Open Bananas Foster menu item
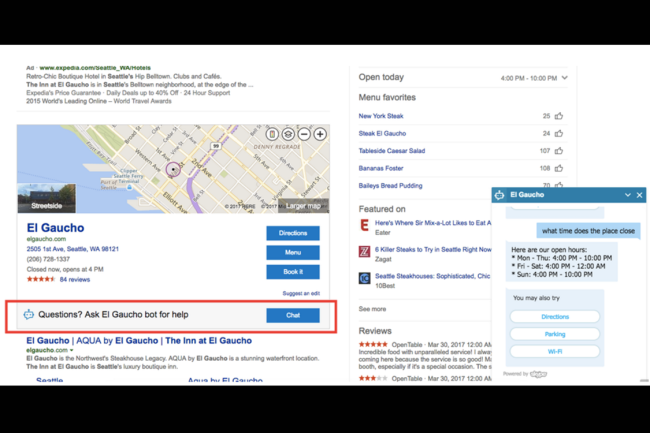The height and width of the screenshot is (433, 650). click(381, 168)
